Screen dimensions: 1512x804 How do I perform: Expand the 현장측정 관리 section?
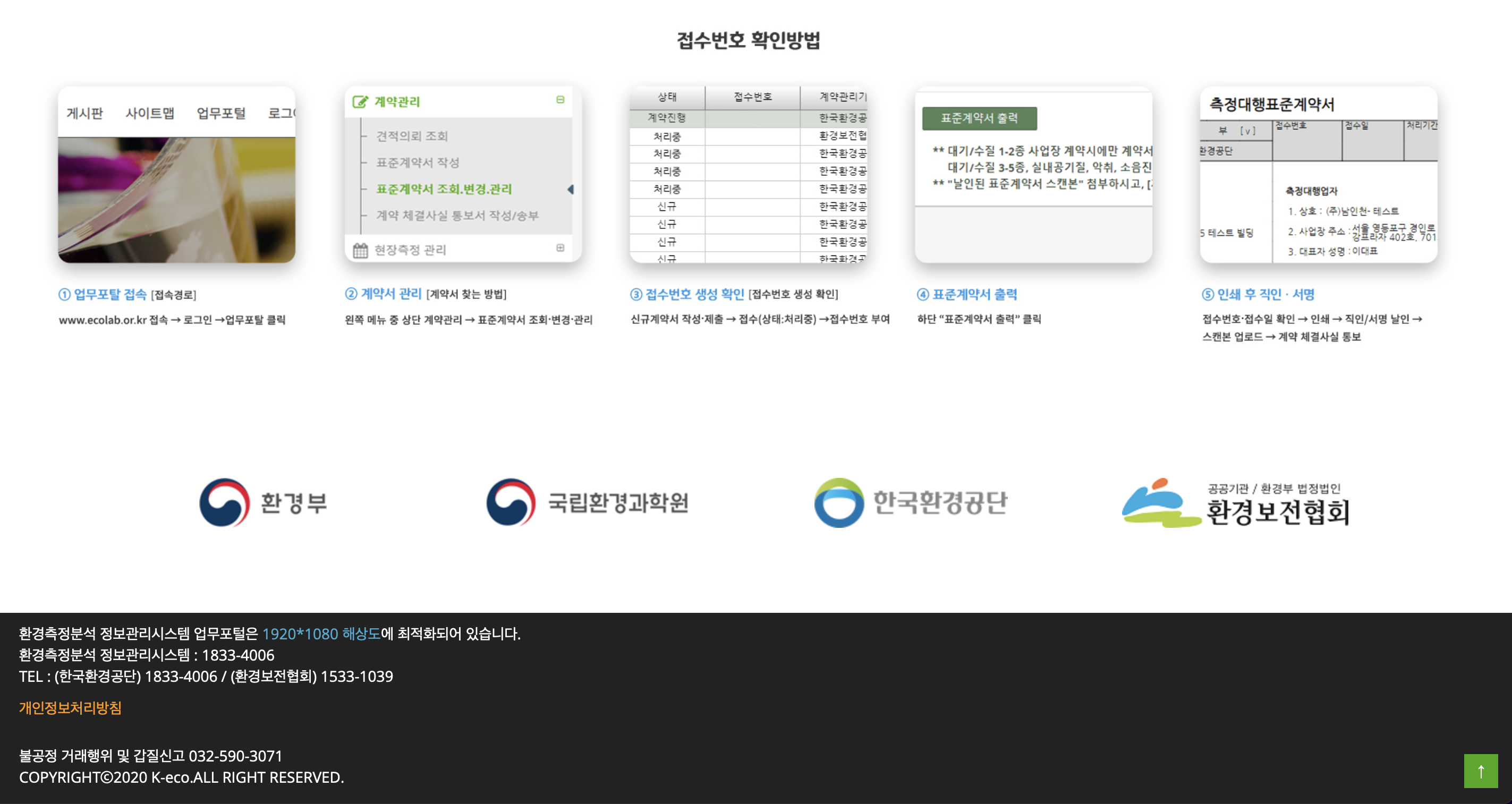pyautogui.click(x=560, y=248)
